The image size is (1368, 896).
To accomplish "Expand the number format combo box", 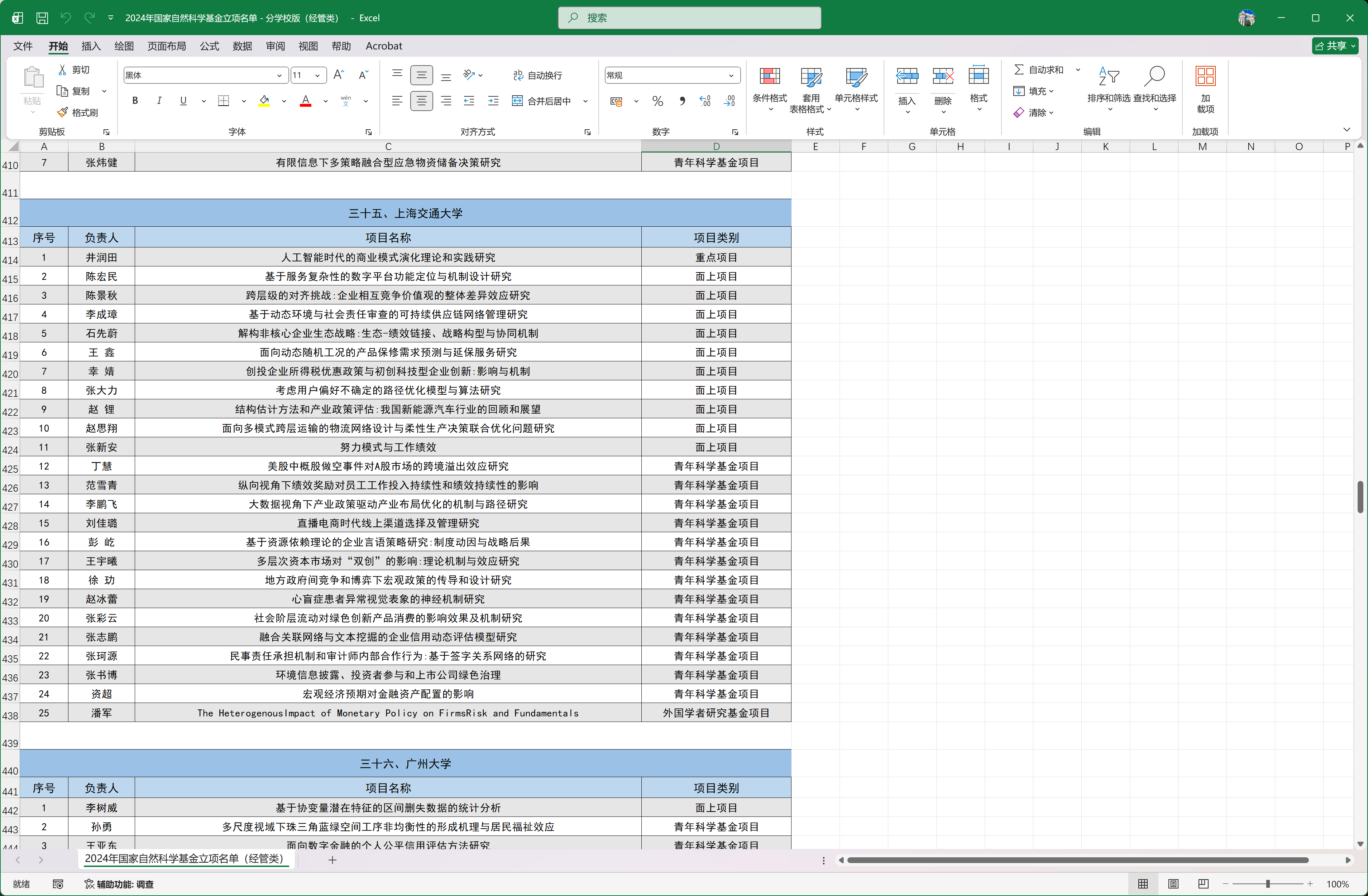I will click(x=731, y=75).
